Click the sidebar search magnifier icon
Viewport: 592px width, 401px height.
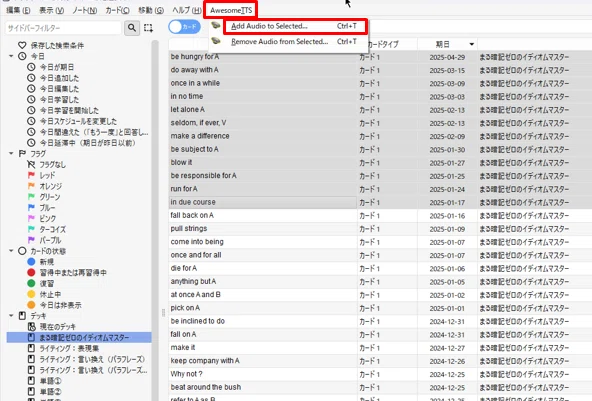[132, 28]
